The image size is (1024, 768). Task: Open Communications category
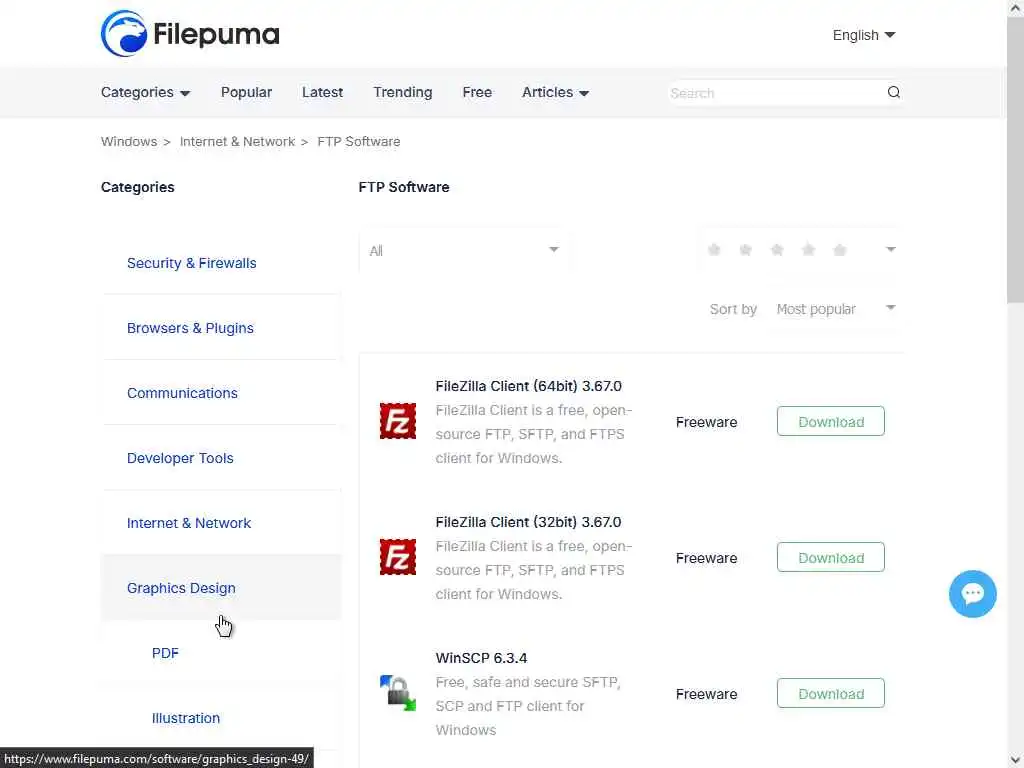tap(182, 393)
